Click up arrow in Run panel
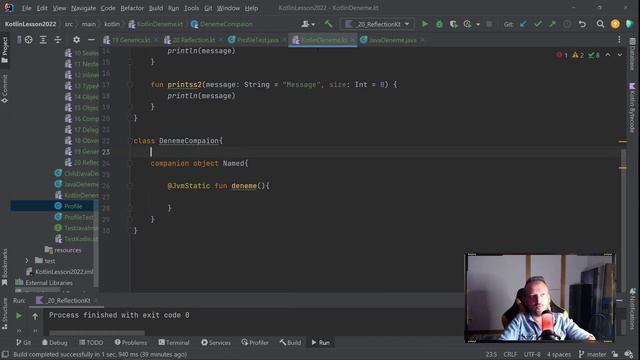Image resolution: width=640 pixels, height=360 pixels. (35, 316)
